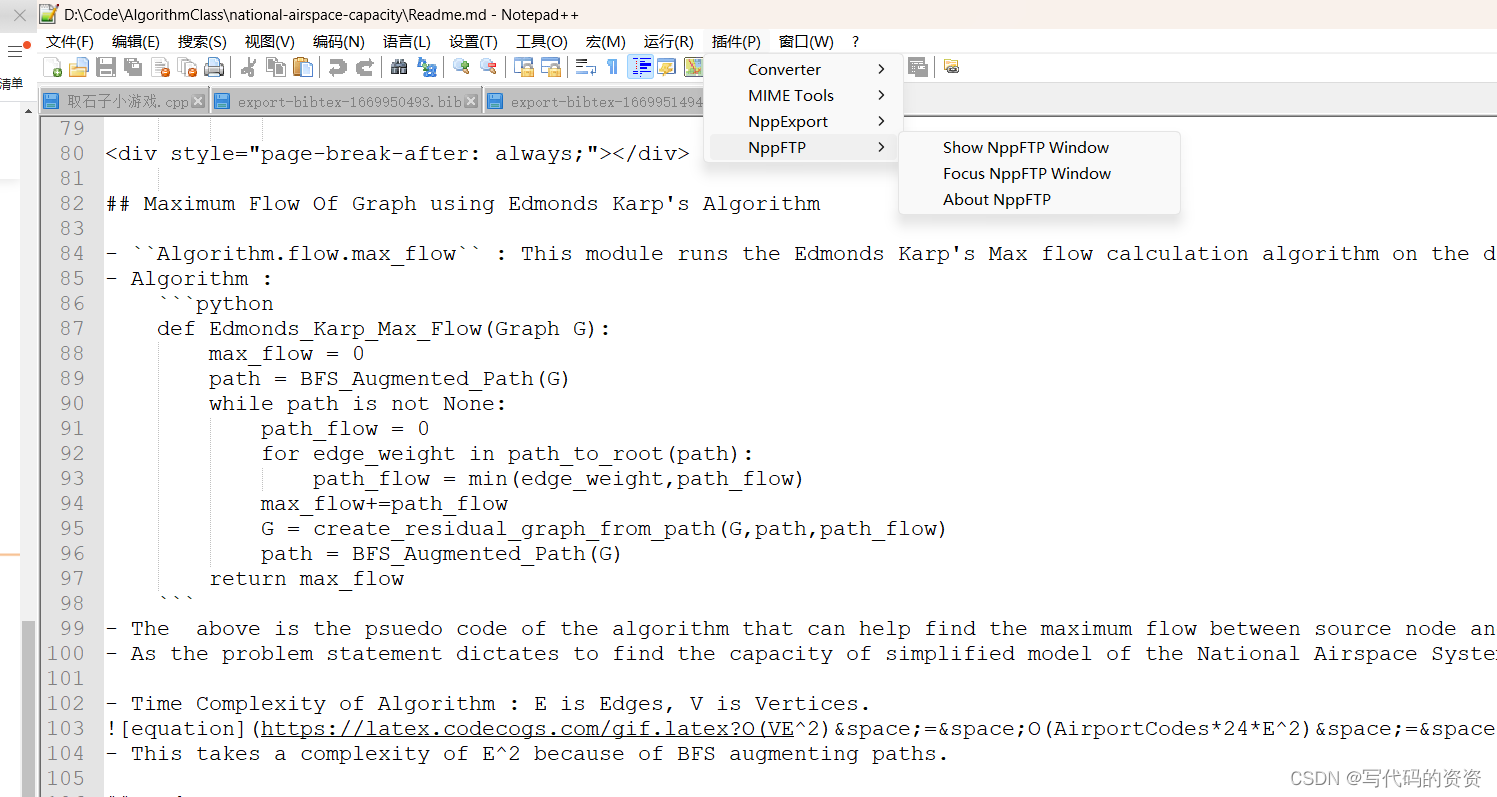Click the 'max_flow+=path_flow' line
The image size is (1497, 797).
point(384,504)
